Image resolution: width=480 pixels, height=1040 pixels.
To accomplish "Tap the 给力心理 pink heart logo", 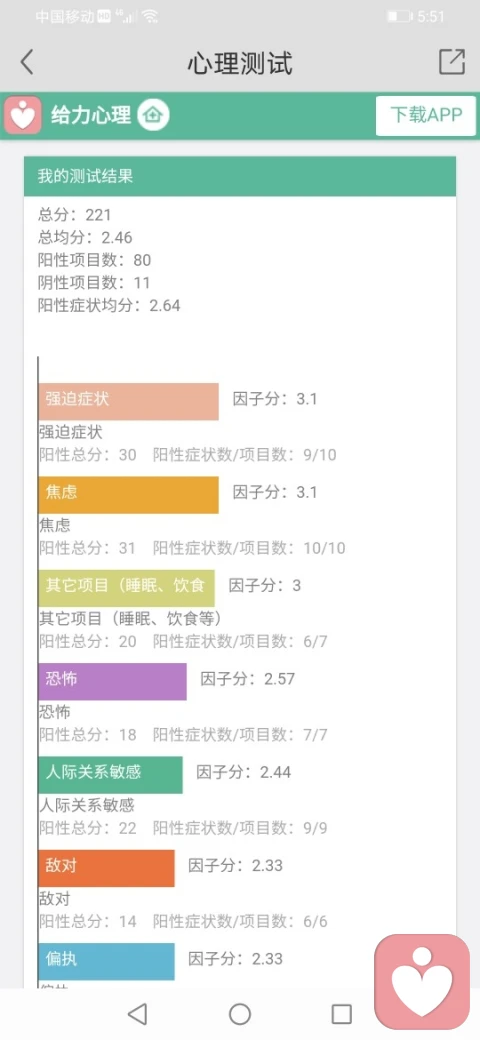I will [x=24, y=115].
